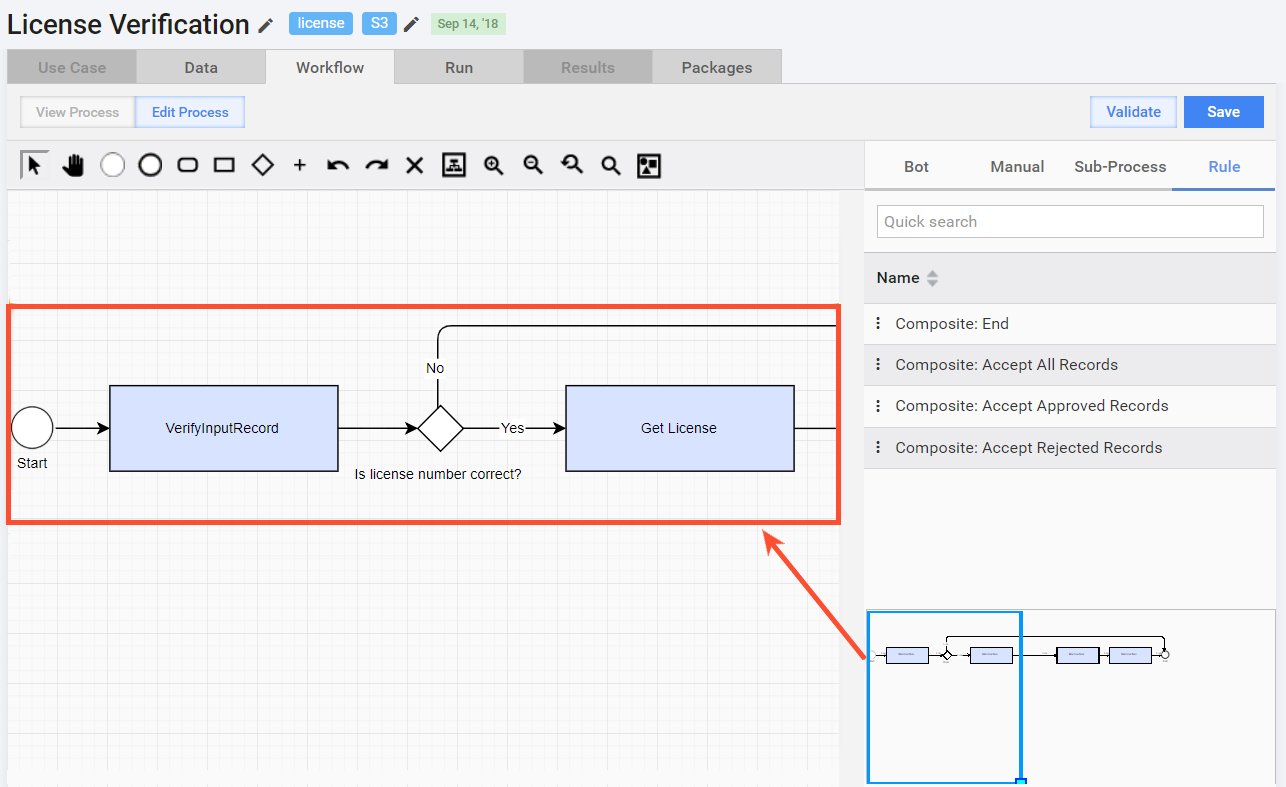Zoom out on the workflow canvas

[x=533, y=166]
